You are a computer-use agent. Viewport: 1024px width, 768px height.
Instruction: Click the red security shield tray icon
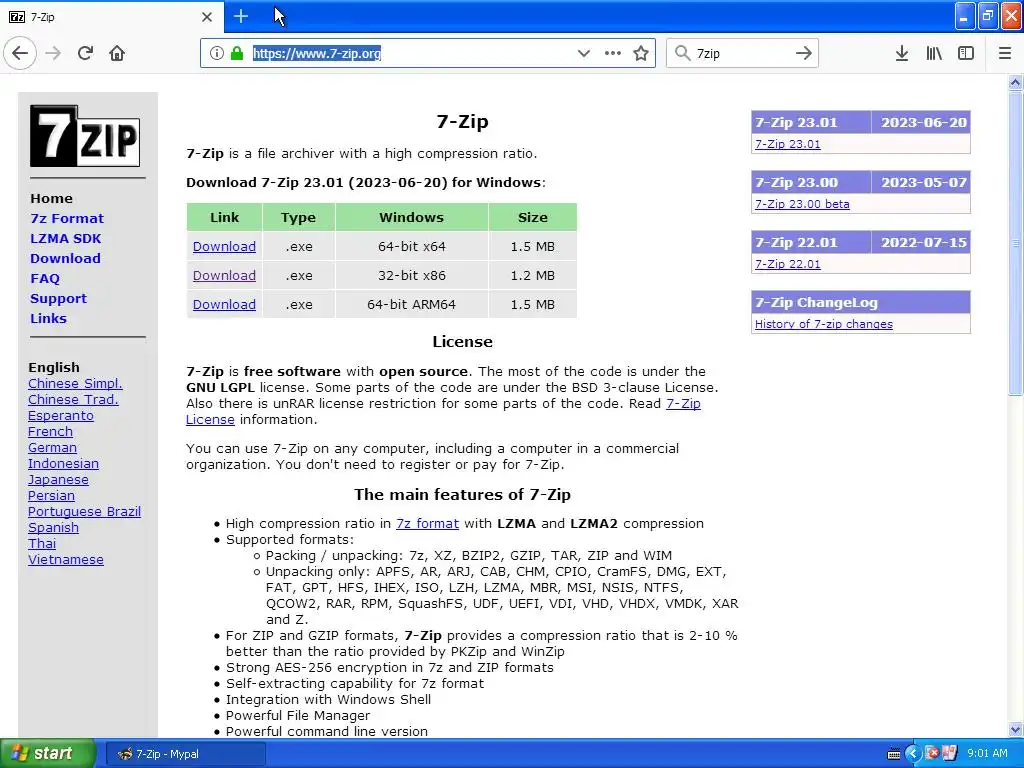933,754
